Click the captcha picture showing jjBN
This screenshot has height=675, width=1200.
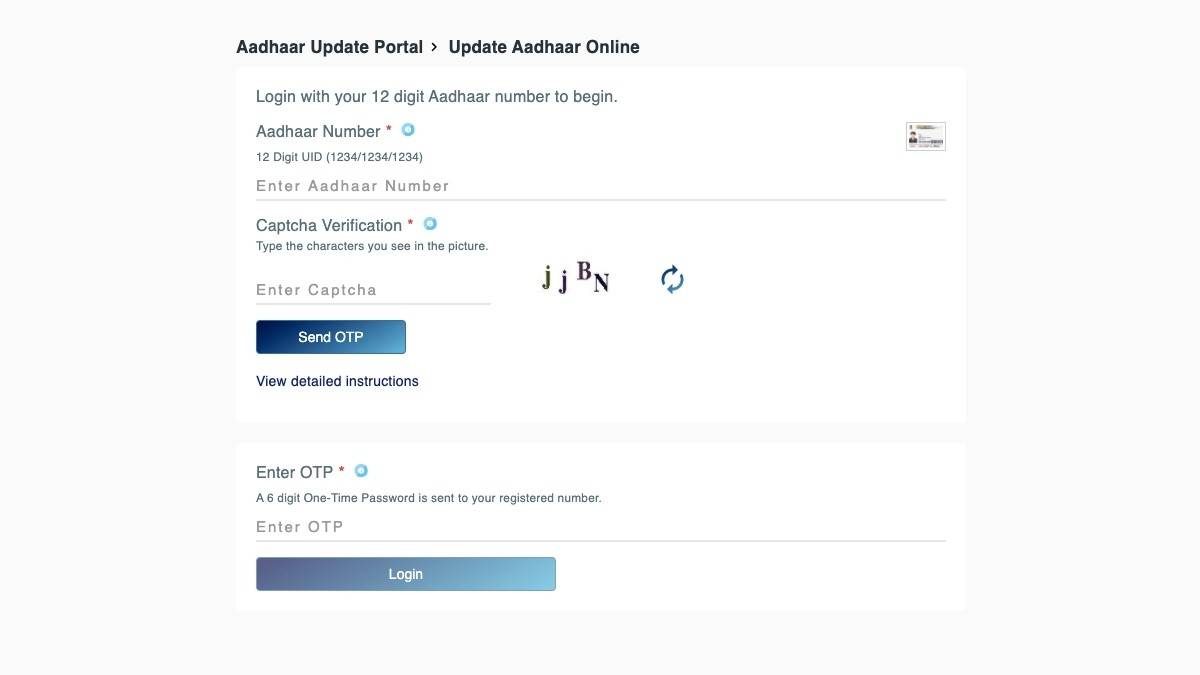point(575,279)
